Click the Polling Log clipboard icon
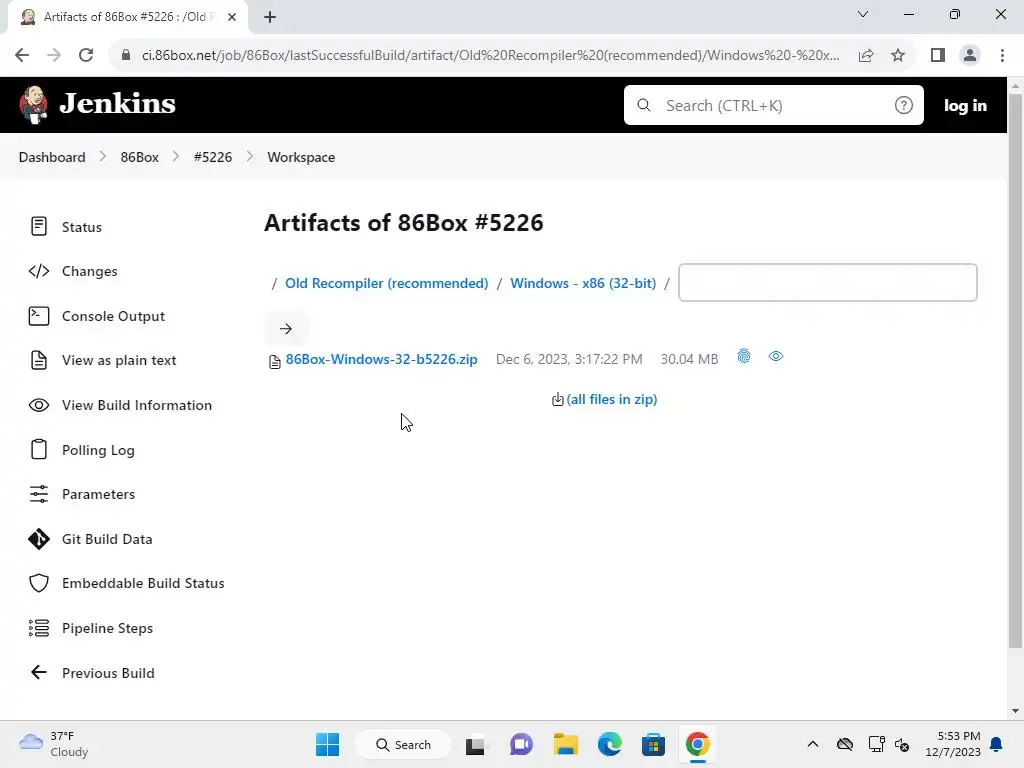Viewport: 1024px width, 768px height. click(x=39, y=449)
